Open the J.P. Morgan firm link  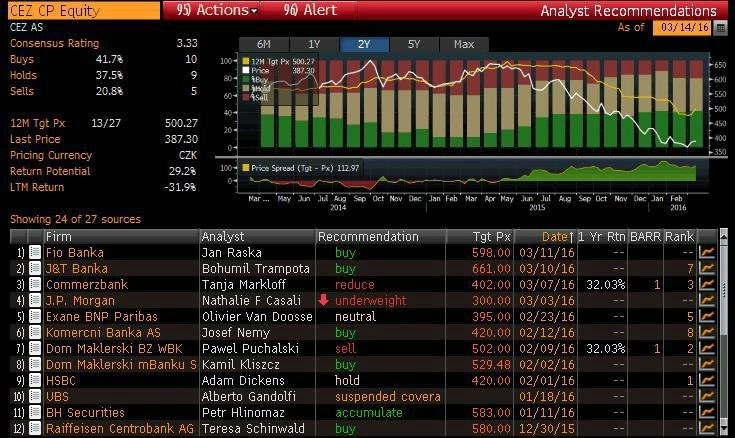[x=80, y=300]
